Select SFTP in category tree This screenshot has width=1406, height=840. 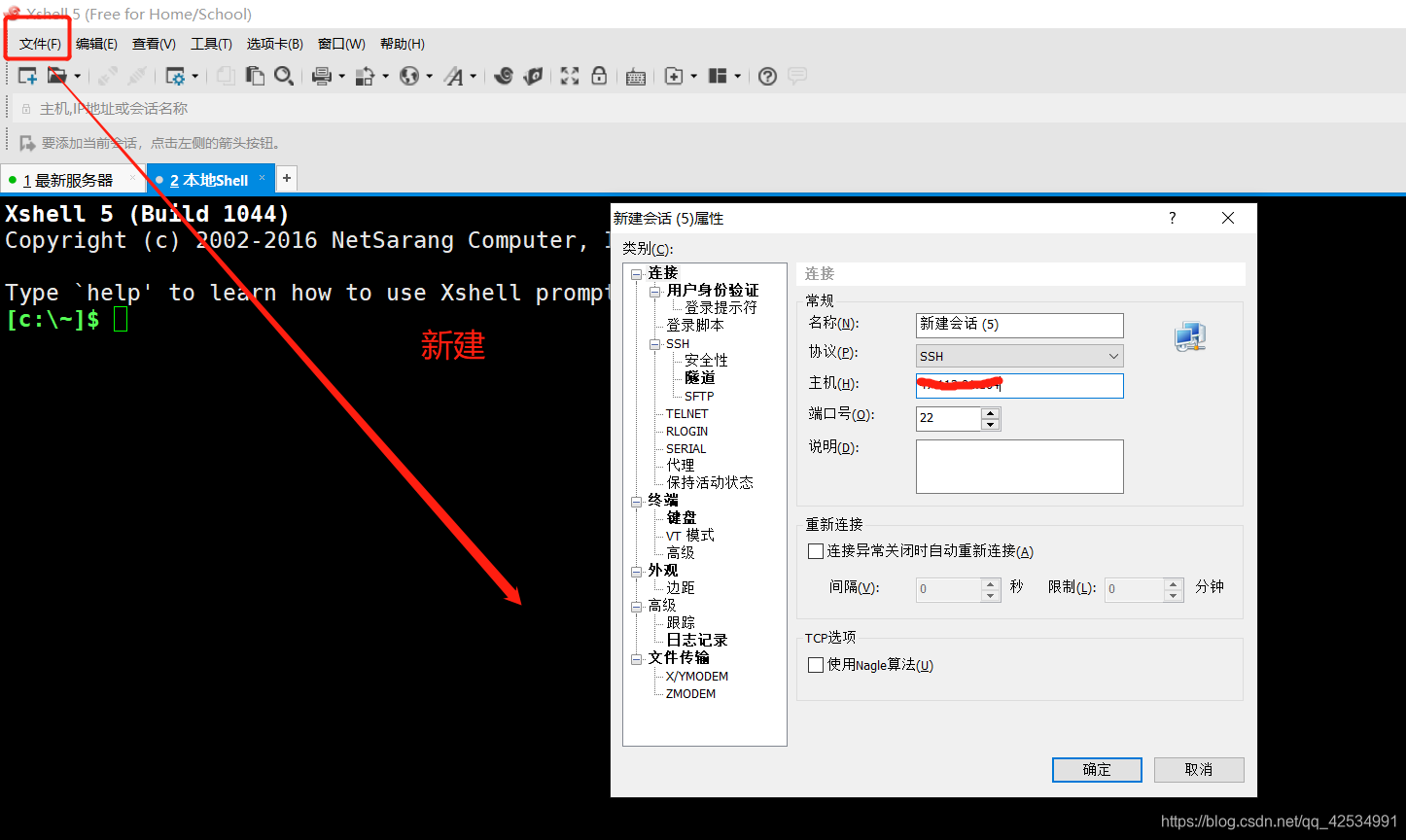tap(699, 397)
